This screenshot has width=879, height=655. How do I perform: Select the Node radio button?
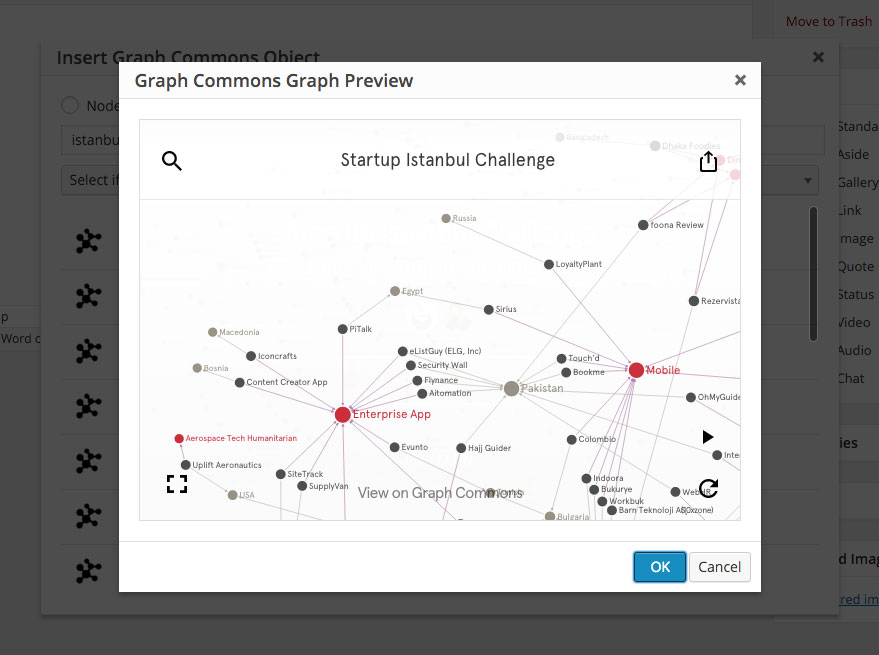point(70,106)
